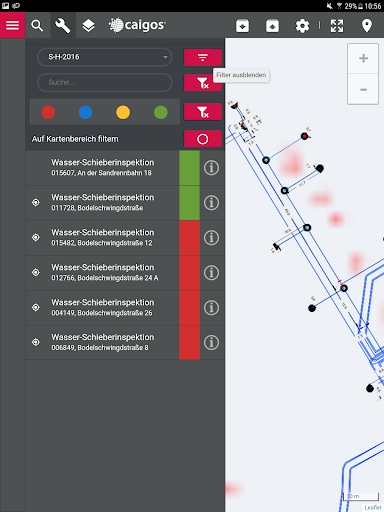
Task: Select the wrench tools tab
Action: coord(63,25)
